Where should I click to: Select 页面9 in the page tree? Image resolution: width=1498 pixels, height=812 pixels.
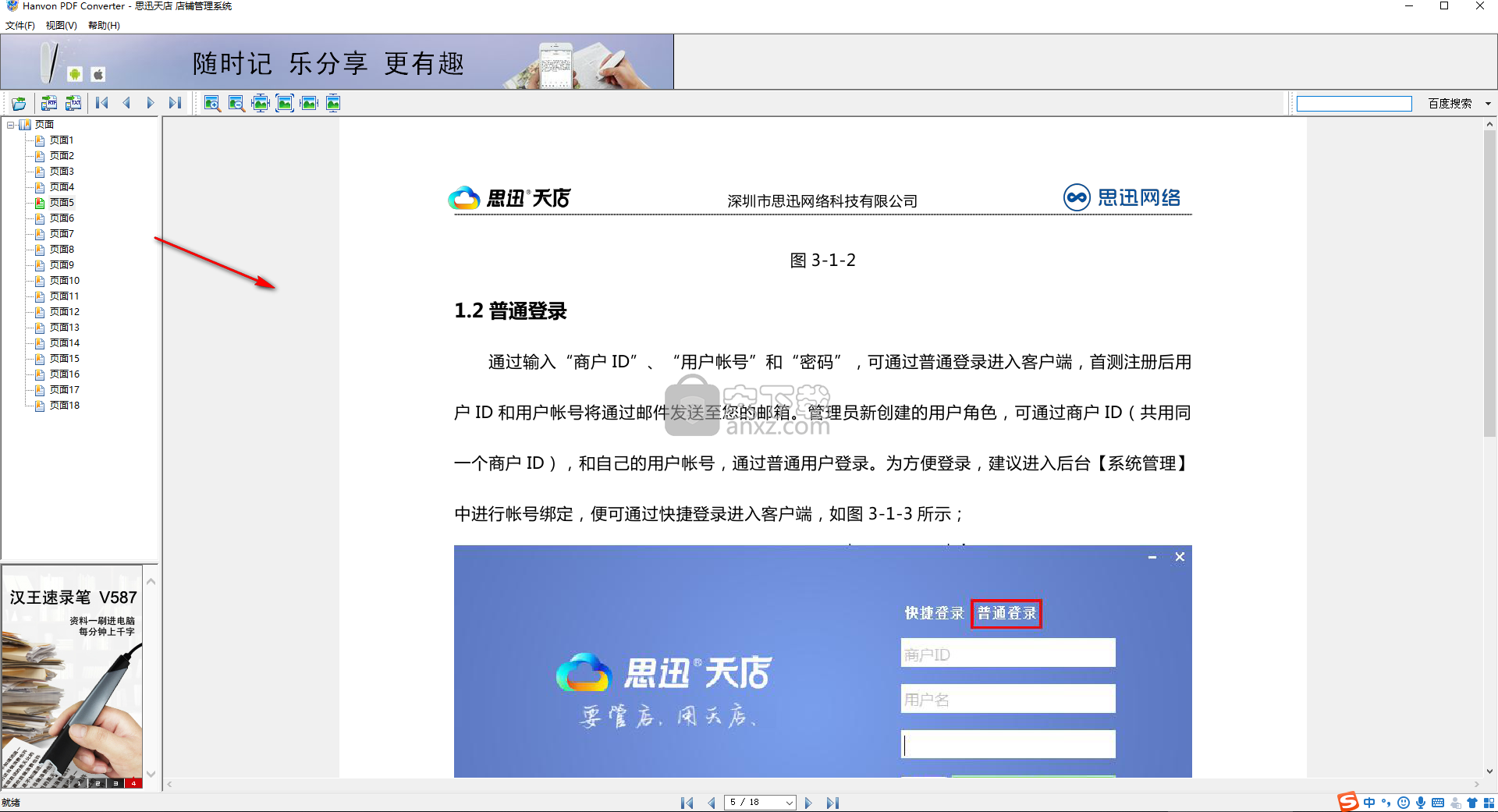click(x=62, y=265)
